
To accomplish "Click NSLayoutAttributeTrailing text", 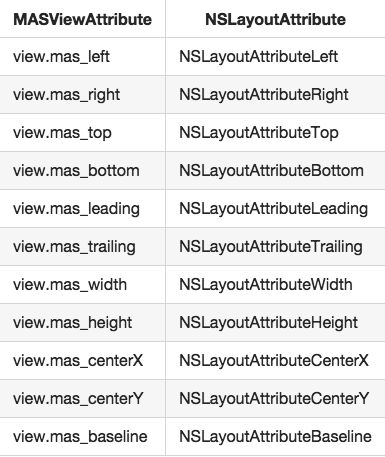I will (271, 247).
